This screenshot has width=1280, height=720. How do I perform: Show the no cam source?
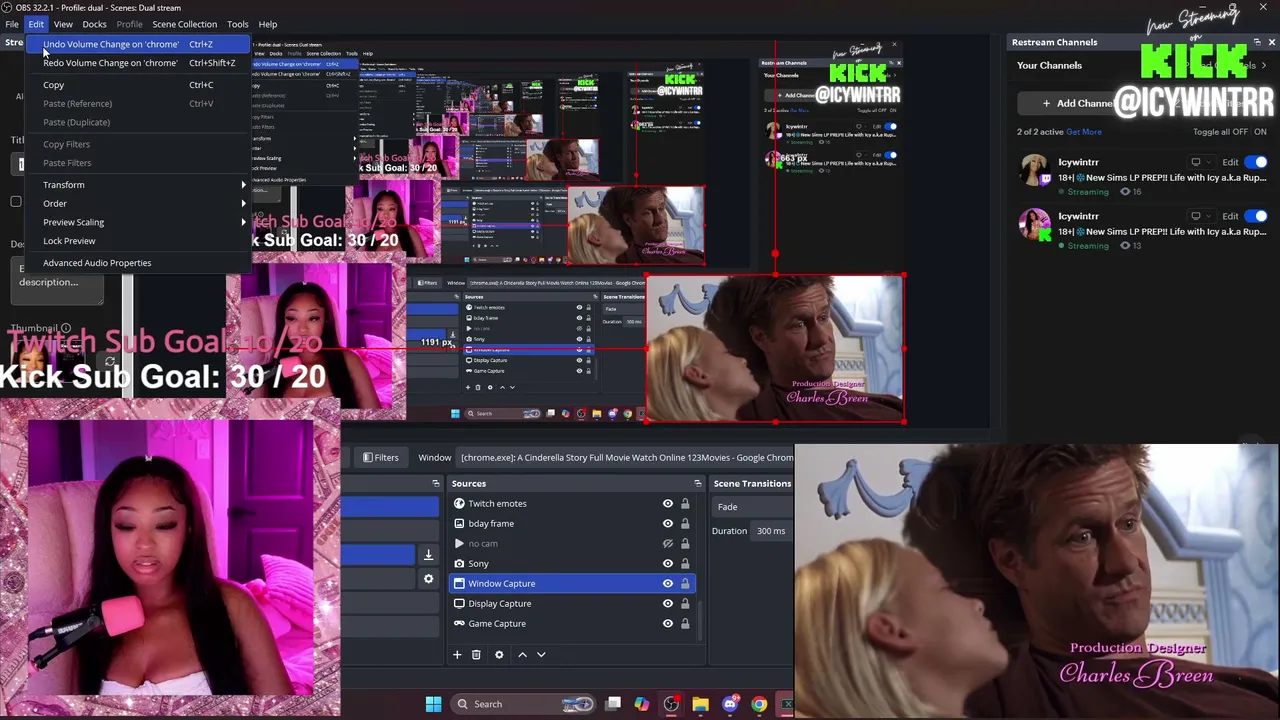click(x=668, y=544)
